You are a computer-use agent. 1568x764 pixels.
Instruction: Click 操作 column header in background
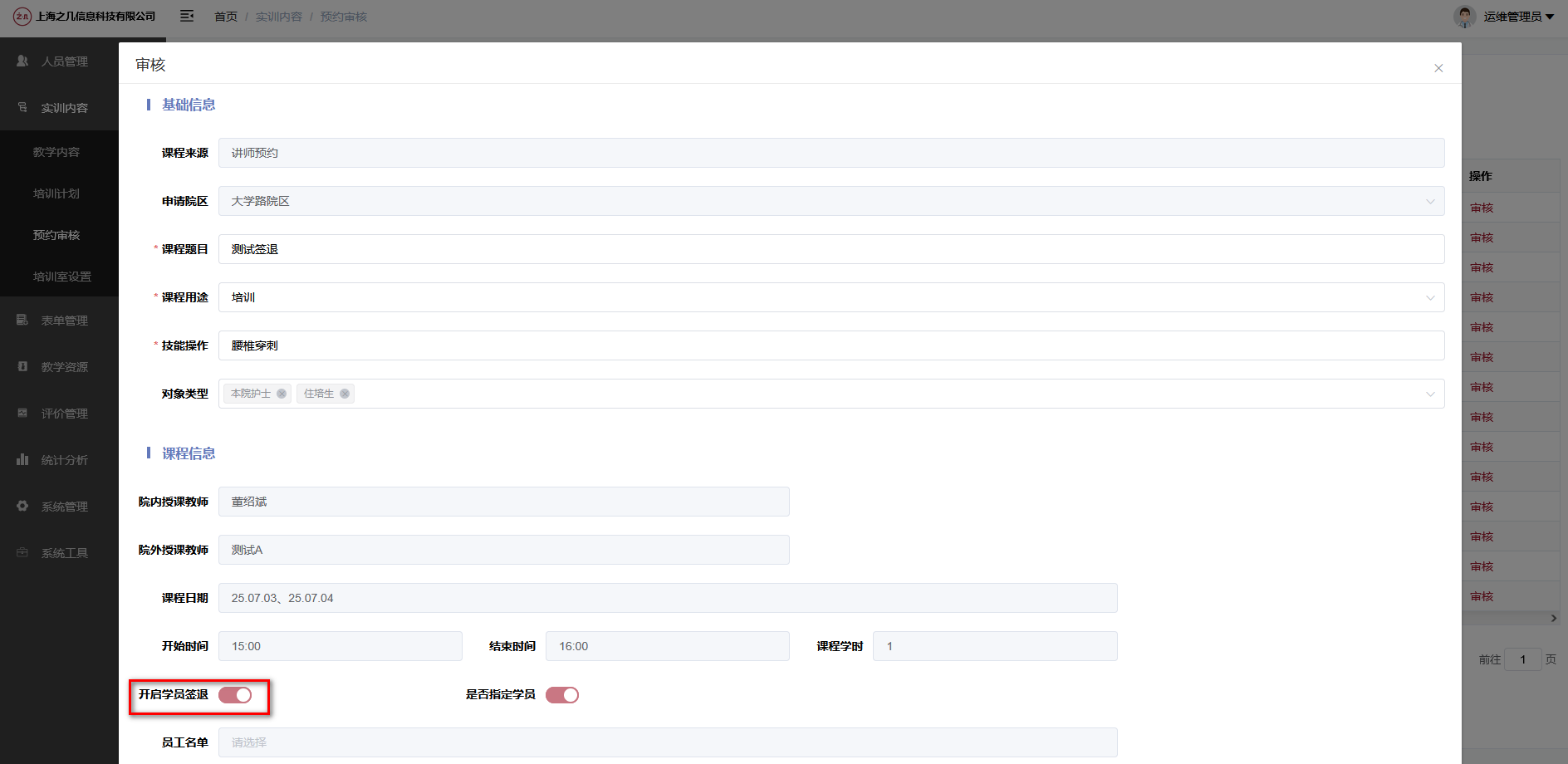[x=1481, y=176]
